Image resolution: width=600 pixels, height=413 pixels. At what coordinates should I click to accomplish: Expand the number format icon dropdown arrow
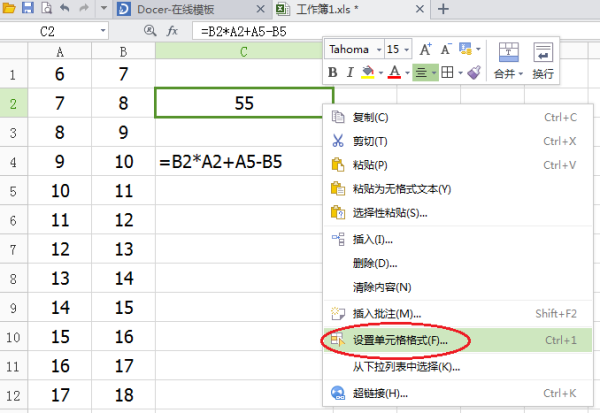[x=478, y=49]
